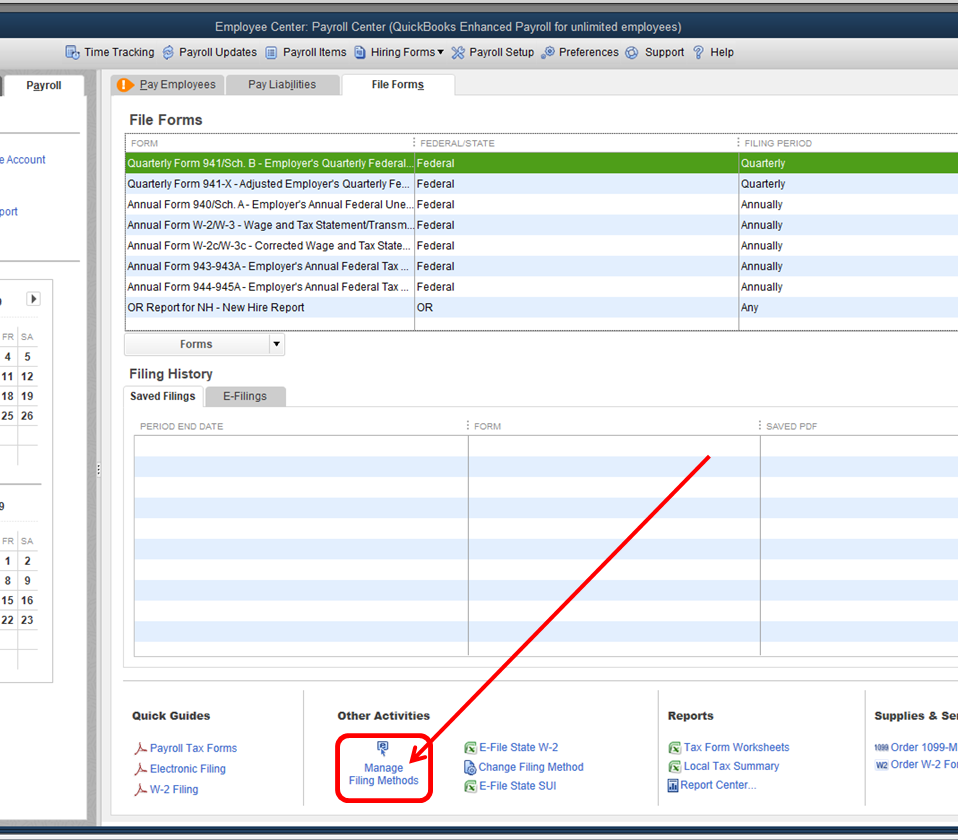
Task: Open Support from the toolbar
Action: 632,52
